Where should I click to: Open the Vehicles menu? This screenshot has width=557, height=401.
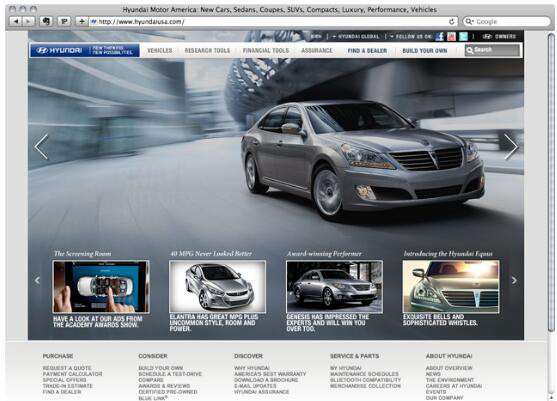coord(159,50)
